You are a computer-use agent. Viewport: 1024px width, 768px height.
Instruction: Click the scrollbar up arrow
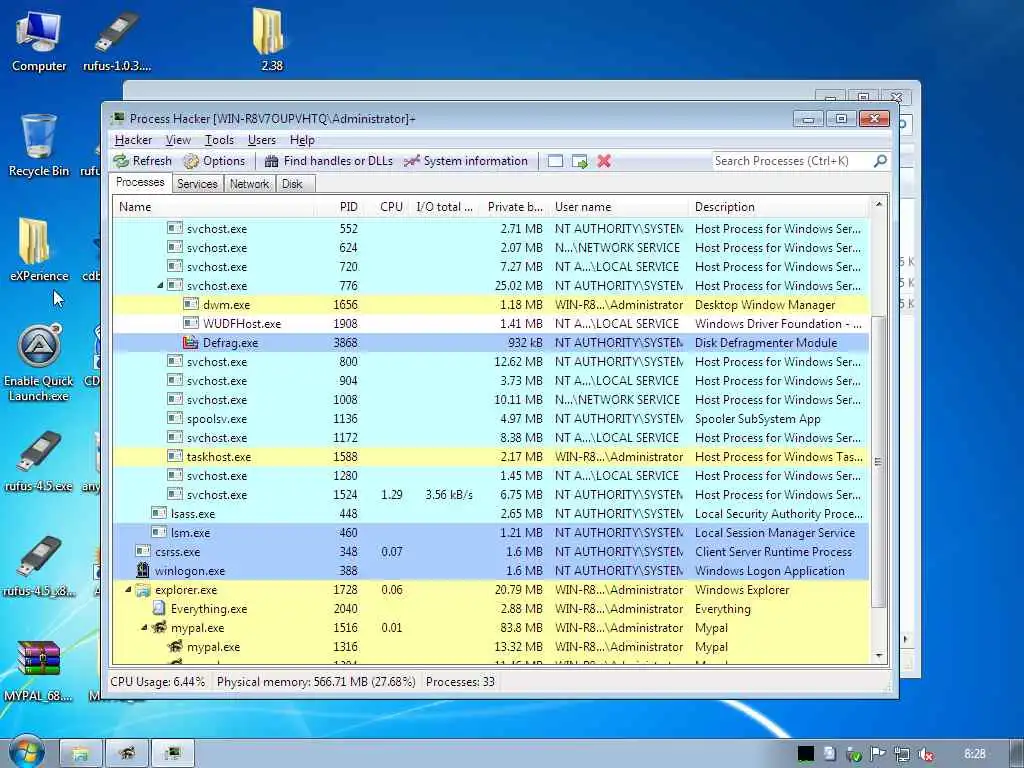(878, 204)
